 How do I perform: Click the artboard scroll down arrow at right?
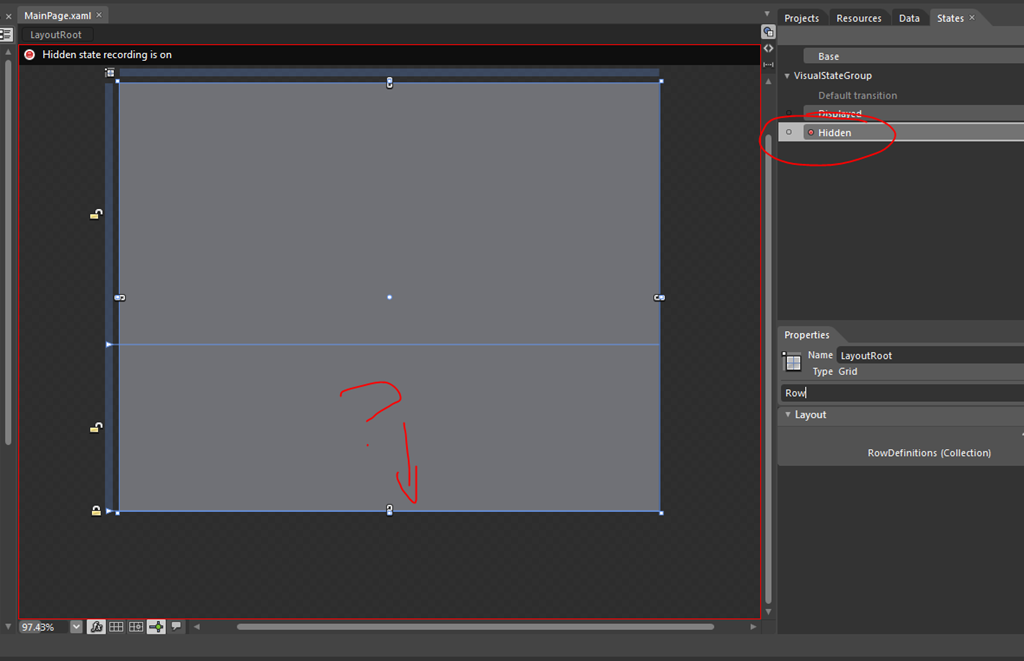pyautogui.click(x=768, y=612)
